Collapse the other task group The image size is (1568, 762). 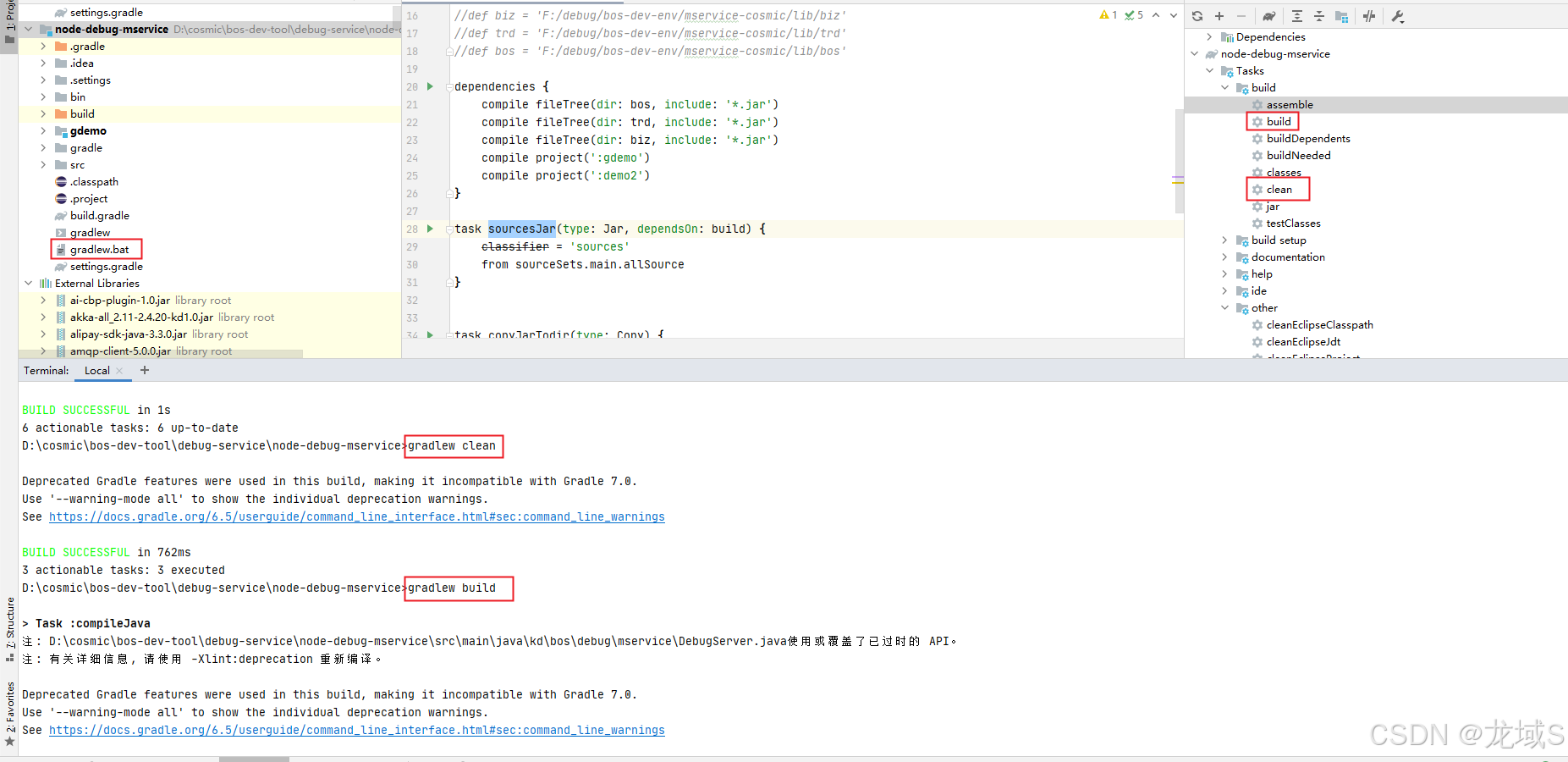pos(1224,307)
